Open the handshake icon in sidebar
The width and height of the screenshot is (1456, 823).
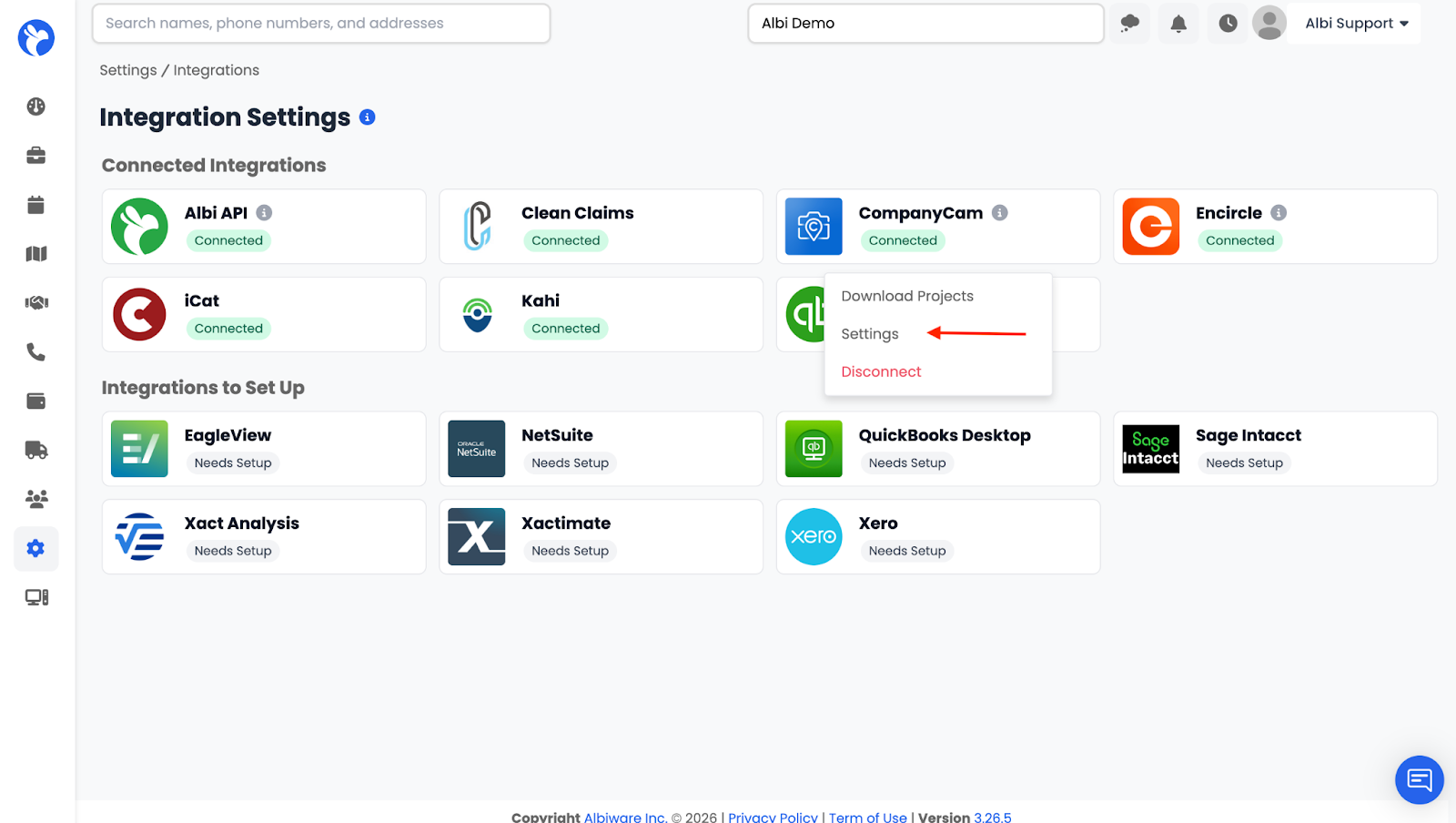[36, 302]
